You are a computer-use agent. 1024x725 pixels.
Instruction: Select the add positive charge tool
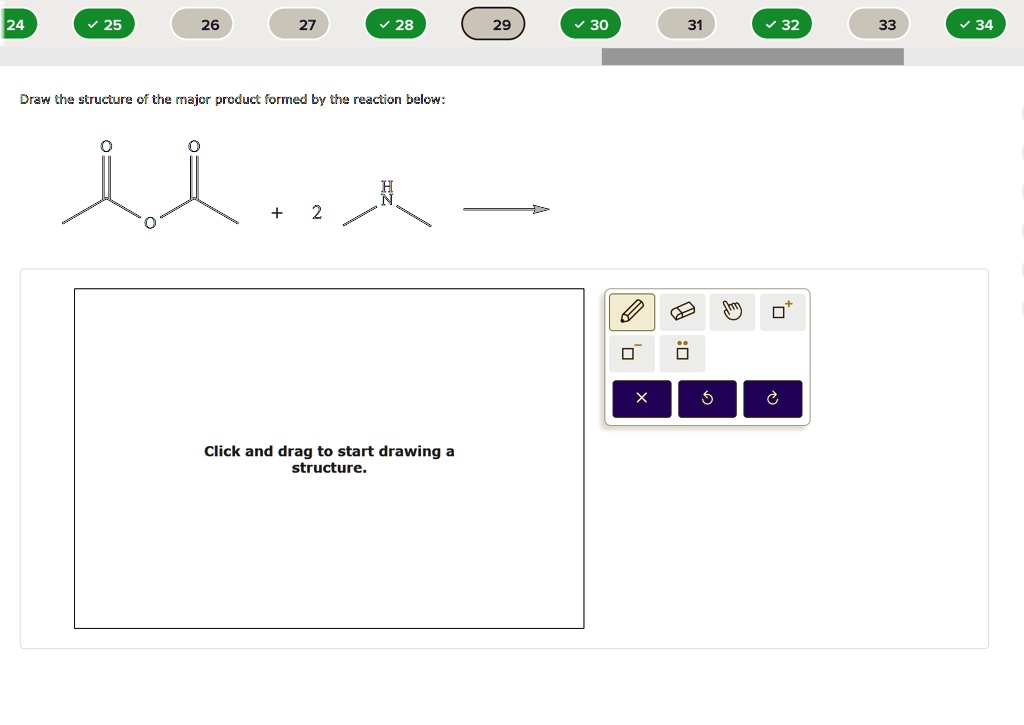coord(782,311)
